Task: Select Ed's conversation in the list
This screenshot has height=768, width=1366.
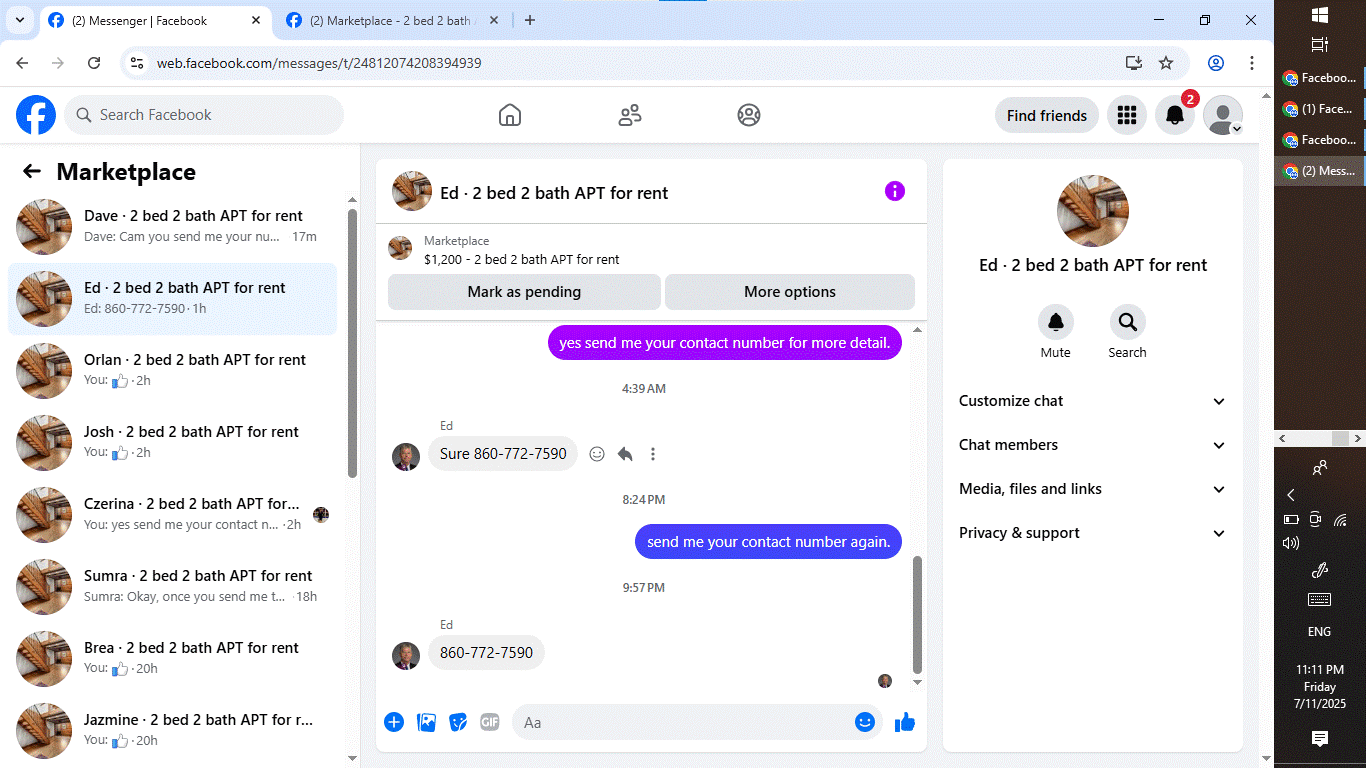Action: (x=173, y=299)
